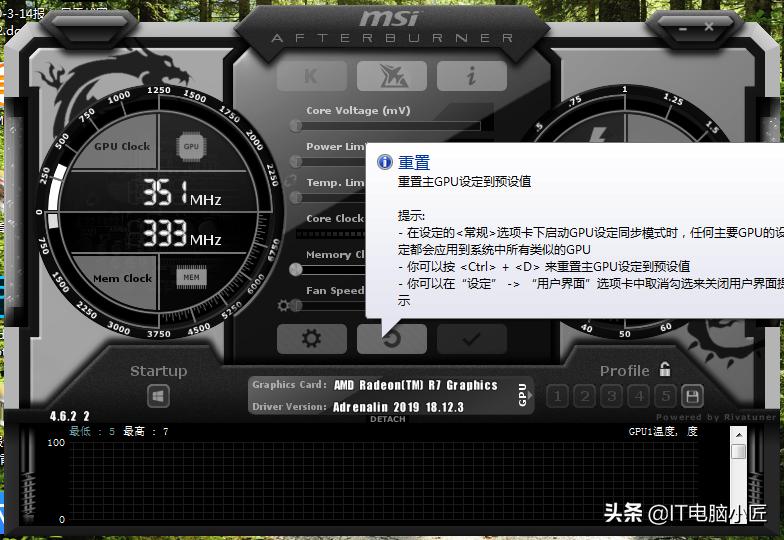784x540 pixels.
Task: Click the MEM chip icon in gauge
Action: 191,278
